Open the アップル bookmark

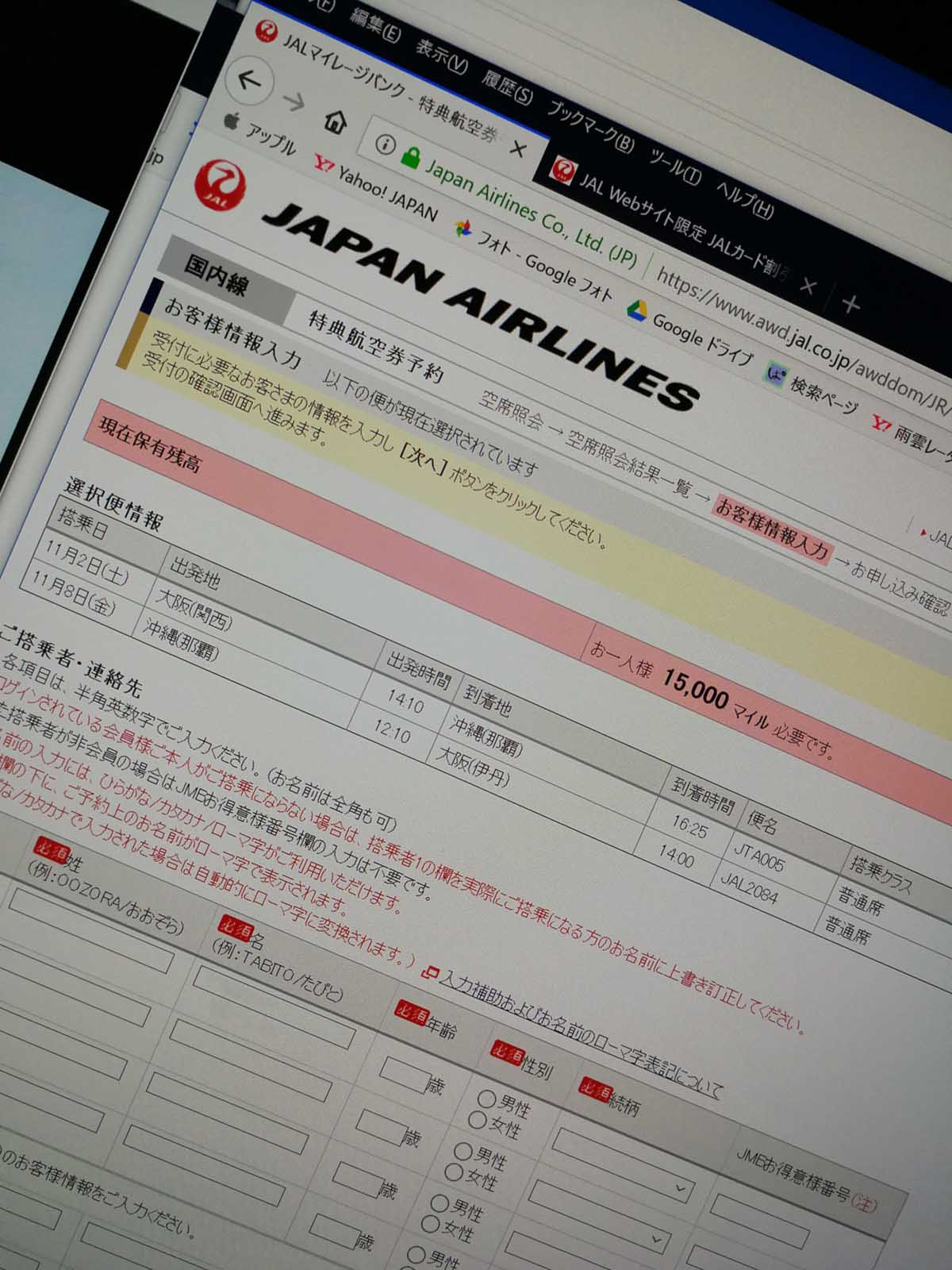259,133
